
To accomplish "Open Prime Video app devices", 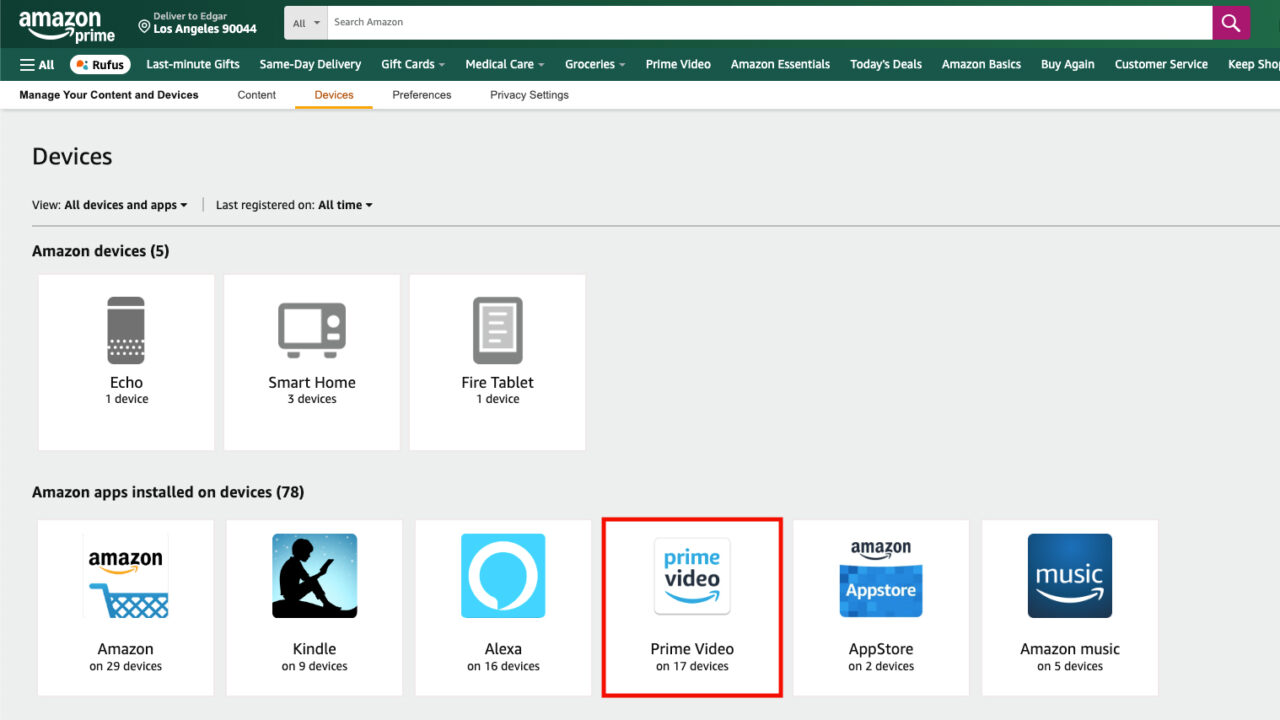I will tap(691, 607).
